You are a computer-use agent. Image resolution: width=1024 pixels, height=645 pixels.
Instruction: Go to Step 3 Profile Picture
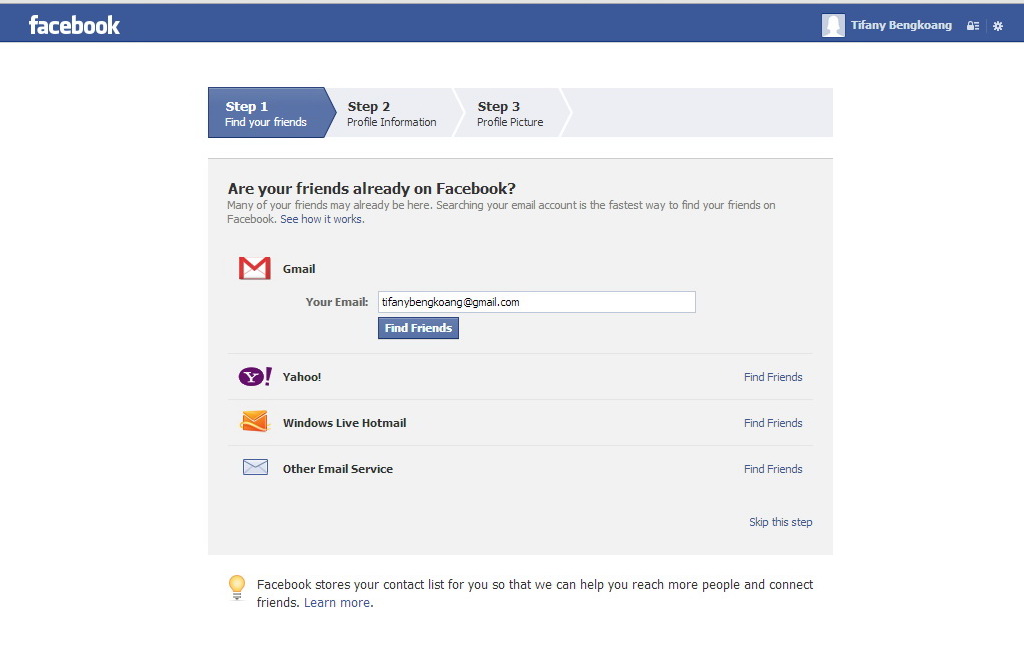pyautogui.click(x=511, y=113)
